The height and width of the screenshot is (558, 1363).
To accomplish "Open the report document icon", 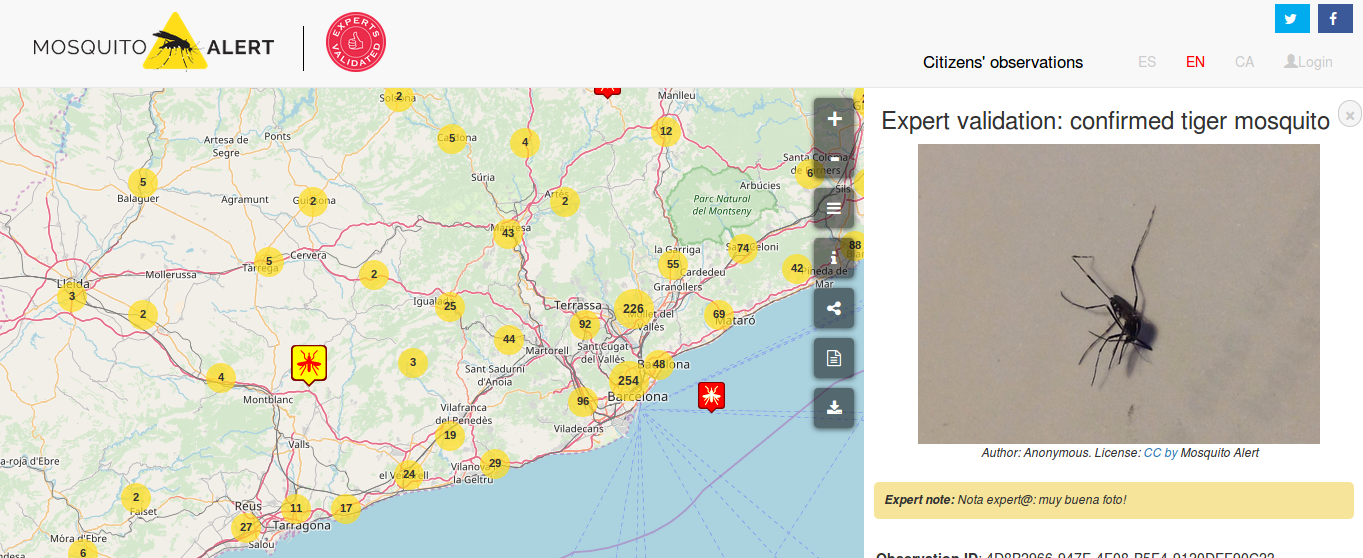I will click(834, 358).
